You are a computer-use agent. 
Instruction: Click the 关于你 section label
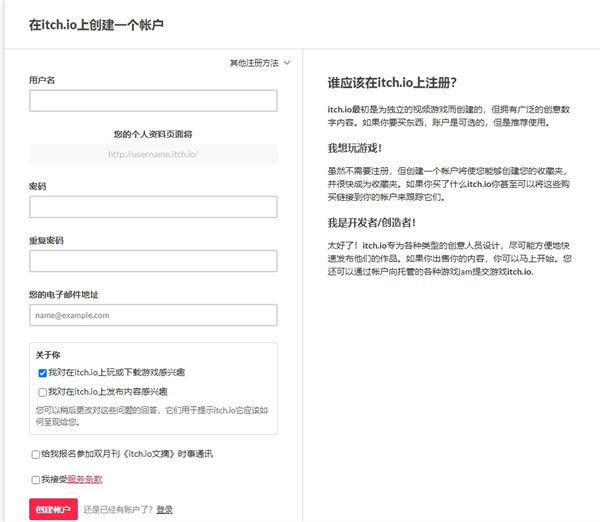[48, 355]
